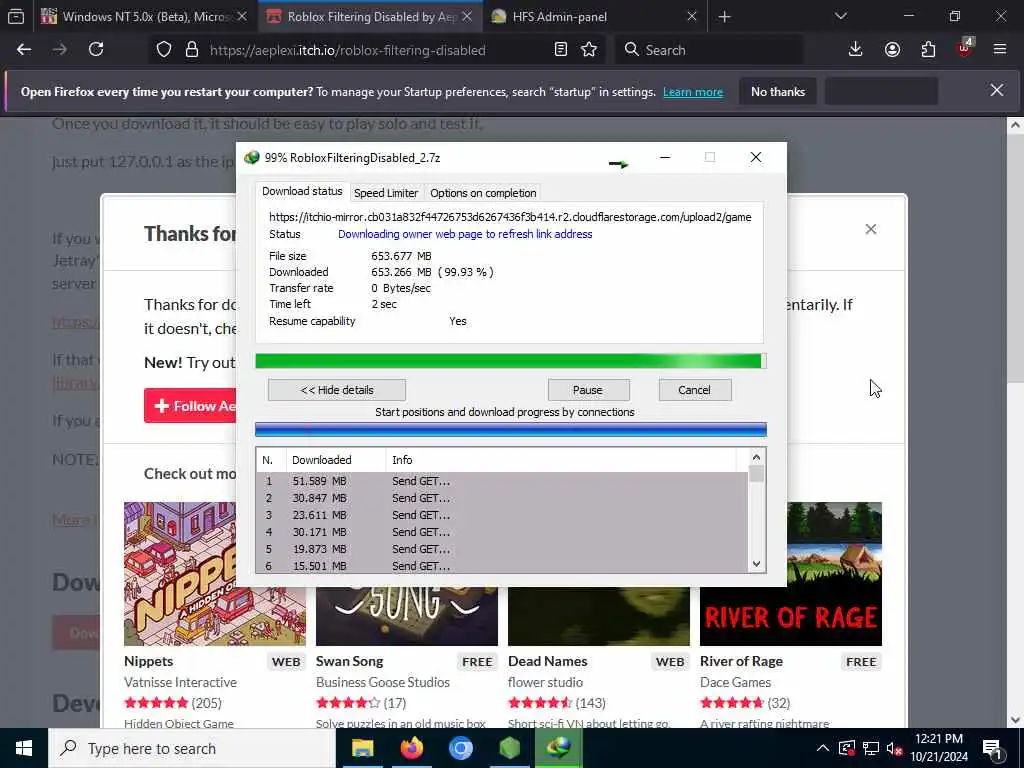The height and width of the screenshot is (768, 1024).
Task: Expand hidden system tray icons chevron
Action: tap(823, 748)
